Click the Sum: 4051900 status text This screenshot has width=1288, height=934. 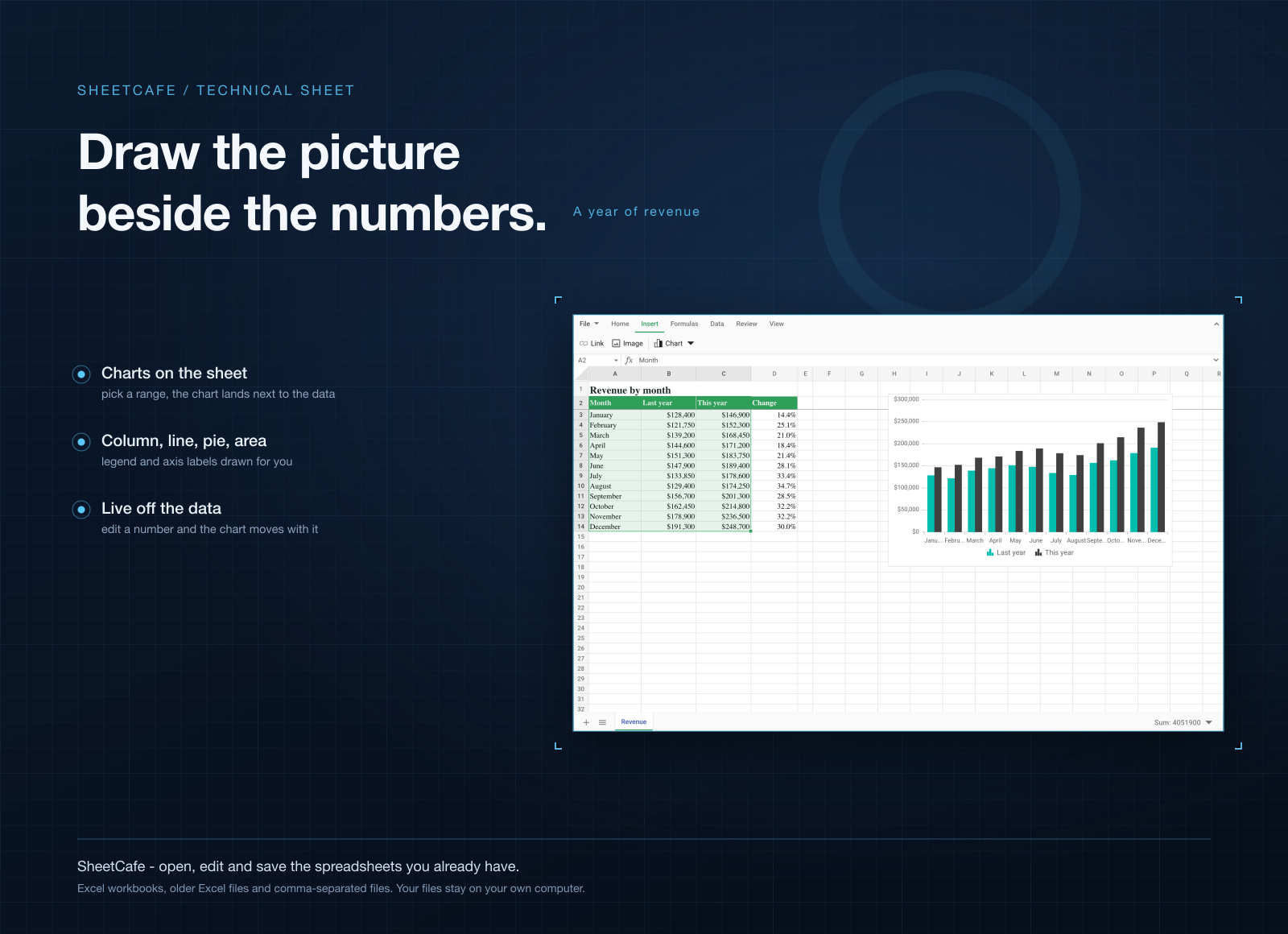tap(1177, 722)
